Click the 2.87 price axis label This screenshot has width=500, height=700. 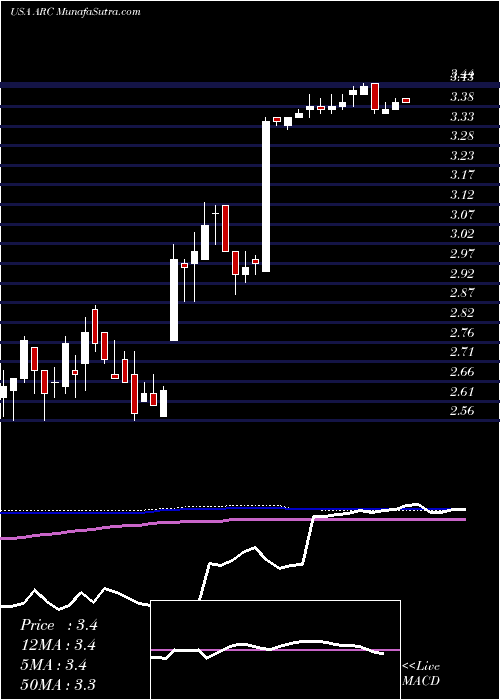pos(462,292)
